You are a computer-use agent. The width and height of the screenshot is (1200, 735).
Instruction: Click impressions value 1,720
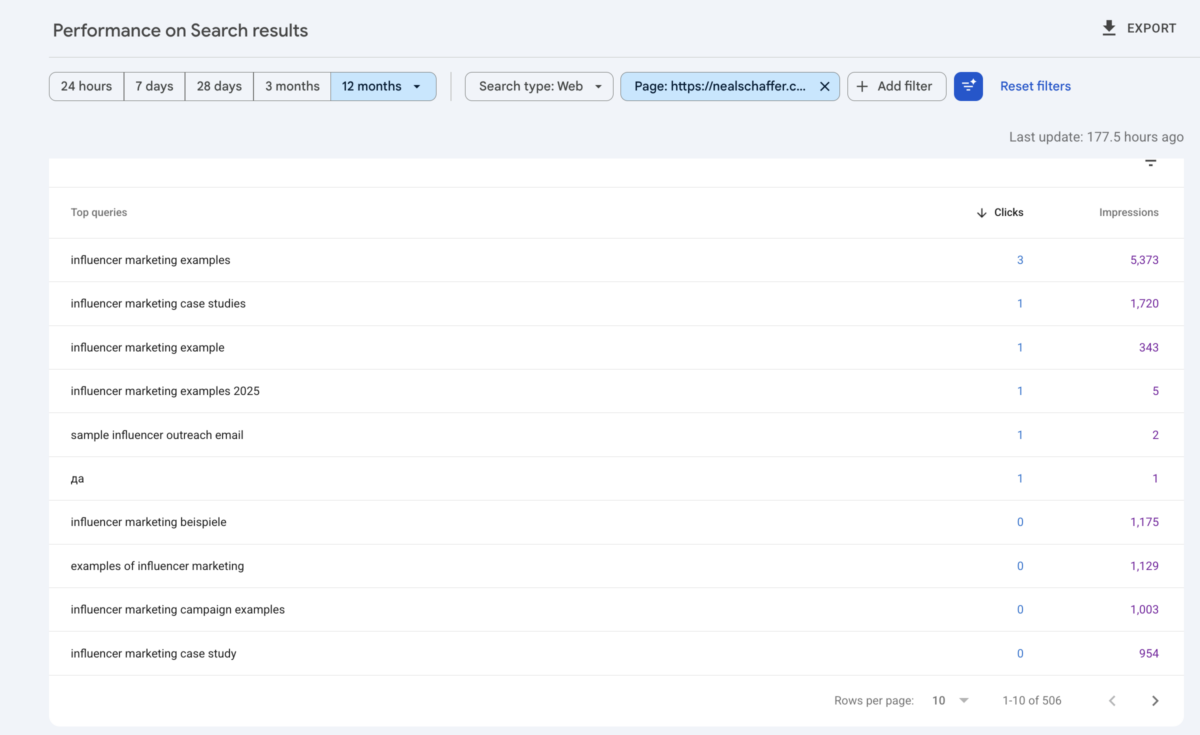click(1144, 304)
